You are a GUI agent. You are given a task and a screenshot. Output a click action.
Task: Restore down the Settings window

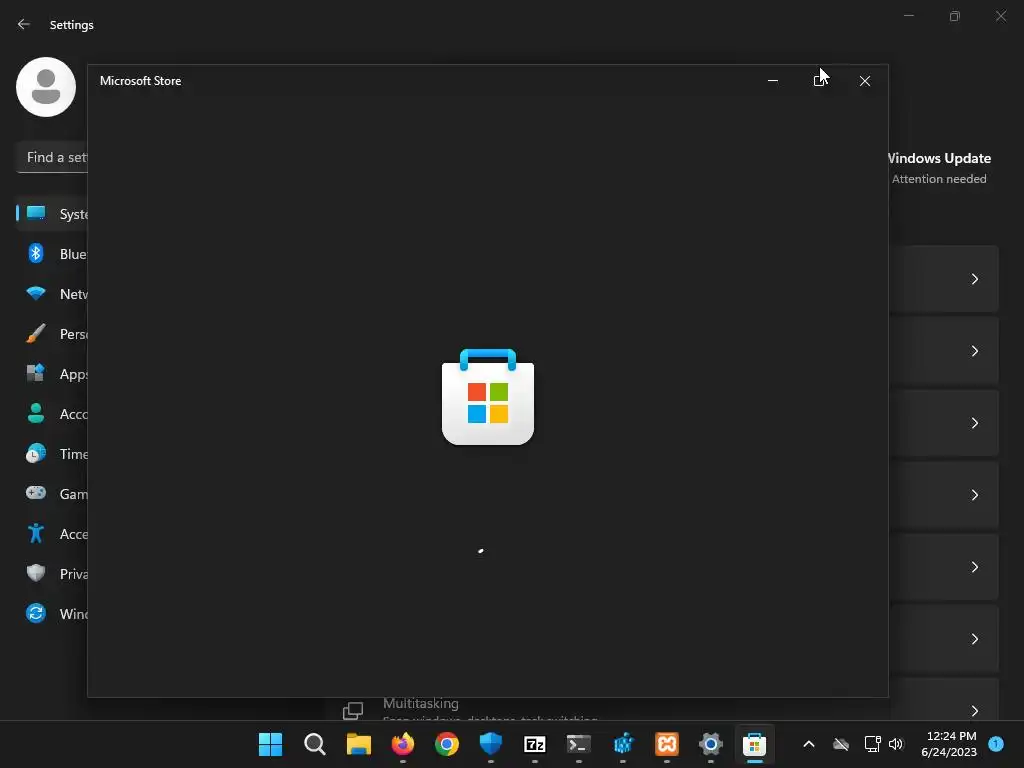pyautogui.click(x=955, y=16)
